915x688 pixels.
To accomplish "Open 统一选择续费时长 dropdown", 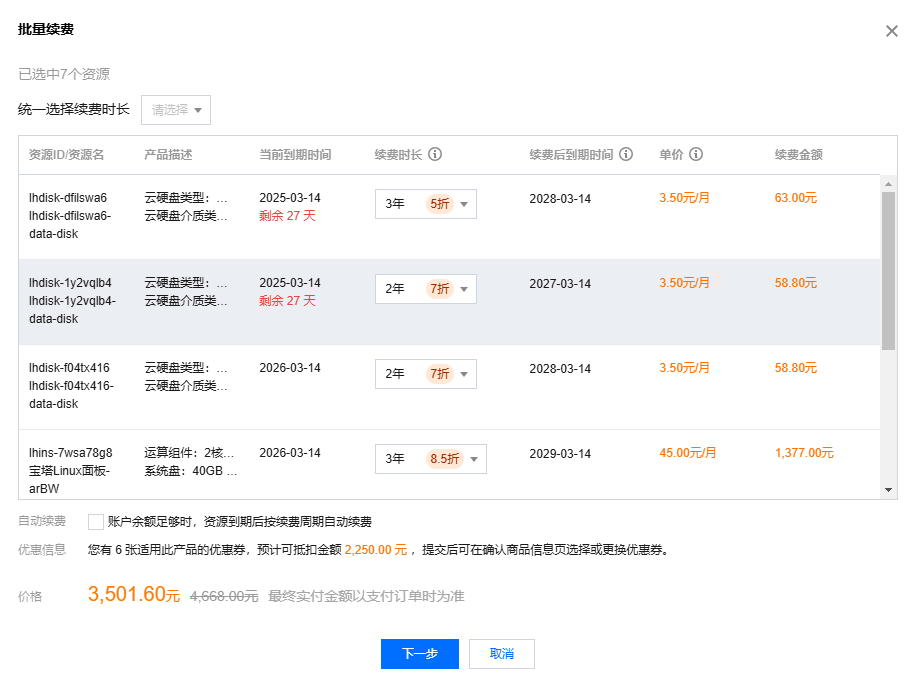I will [x=176, y=110].
